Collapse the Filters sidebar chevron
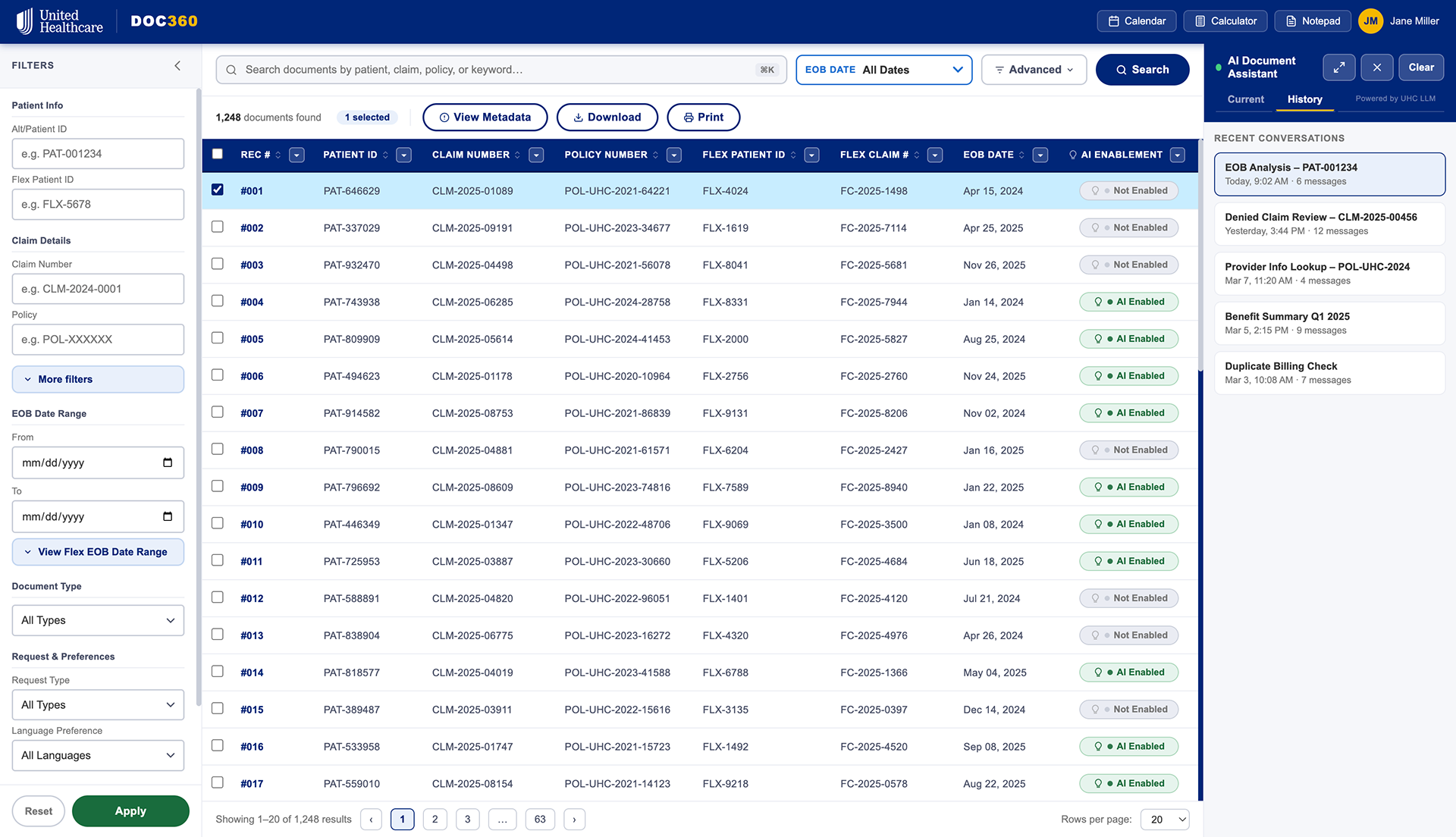This screenshot has height=837, width=1456. tap(177, 66)
